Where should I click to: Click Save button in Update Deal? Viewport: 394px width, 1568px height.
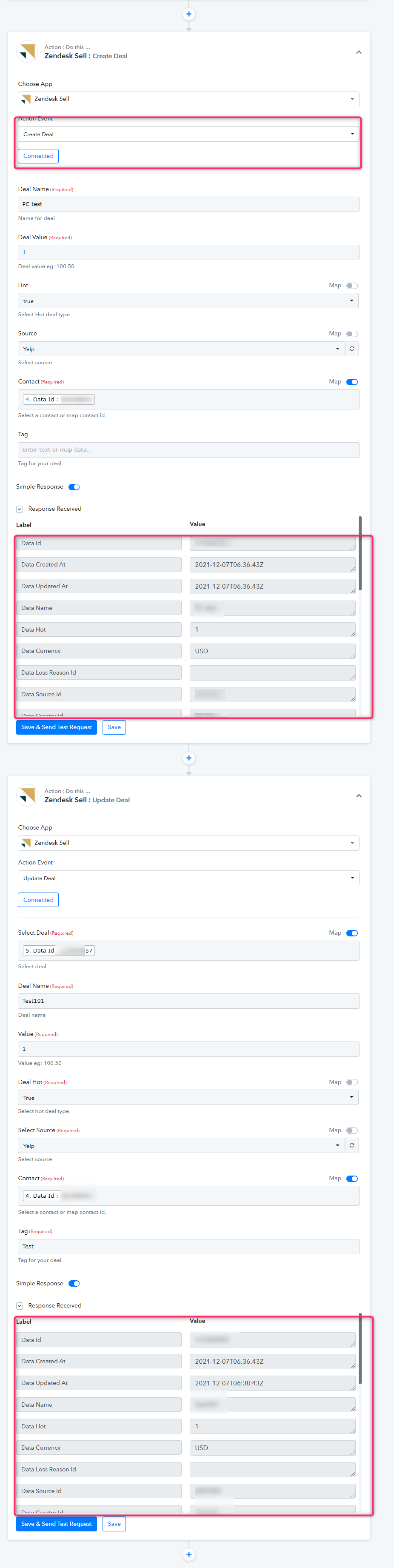point(114,1524)
